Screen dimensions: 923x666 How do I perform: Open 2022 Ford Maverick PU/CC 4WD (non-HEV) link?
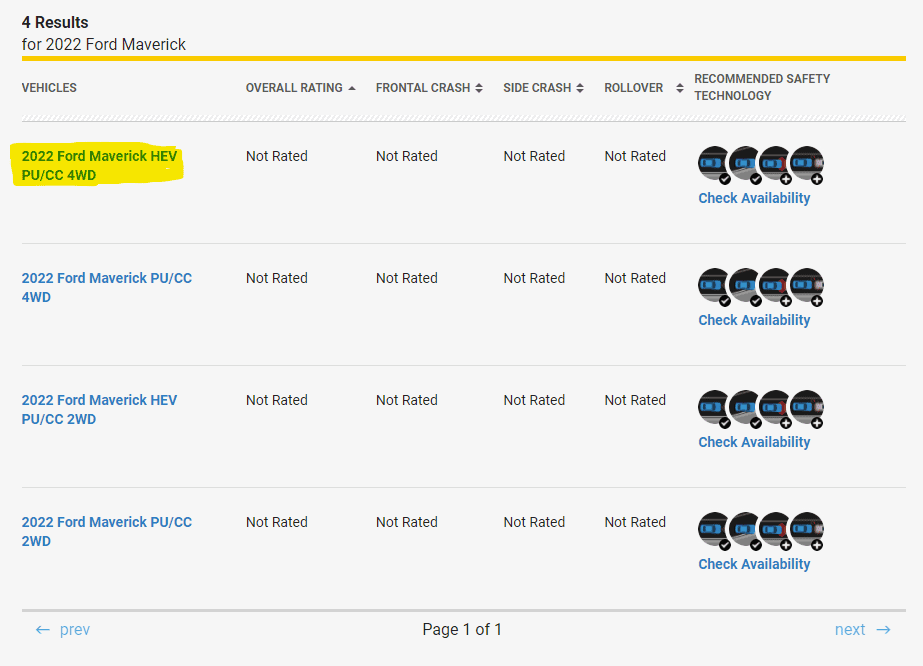(107, 287)
